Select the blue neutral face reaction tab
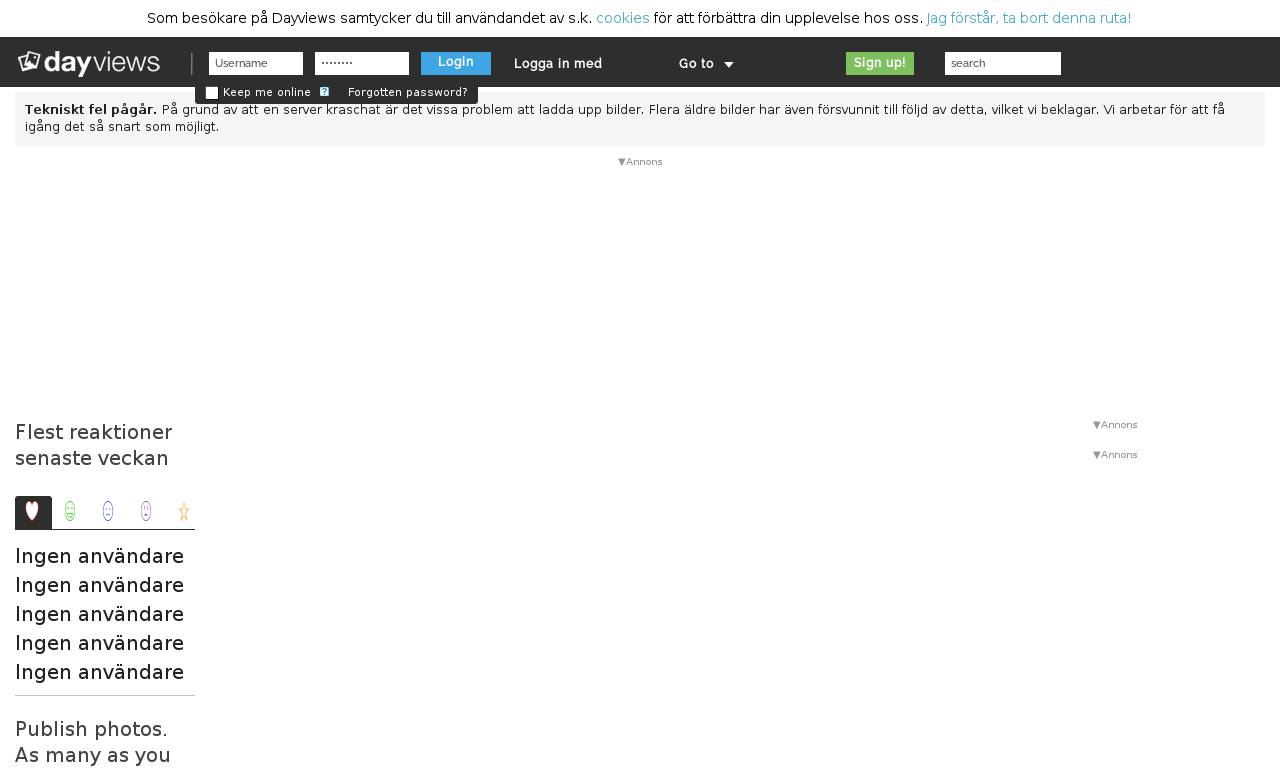The height and width of the screenshot is (768, 1280). tap(108, 512)
